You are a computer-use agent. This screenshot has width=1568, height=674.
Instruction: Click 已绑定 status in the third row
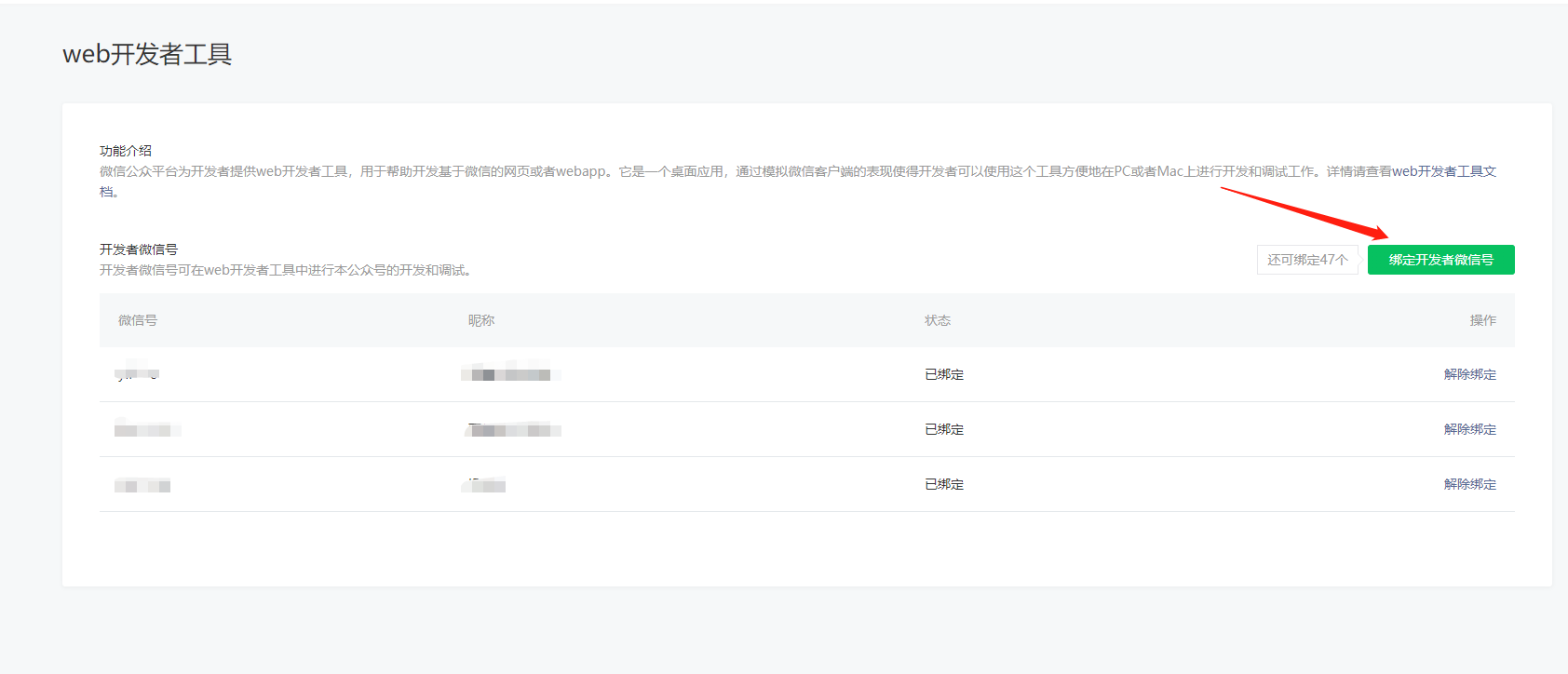click(x=944, y=484)
